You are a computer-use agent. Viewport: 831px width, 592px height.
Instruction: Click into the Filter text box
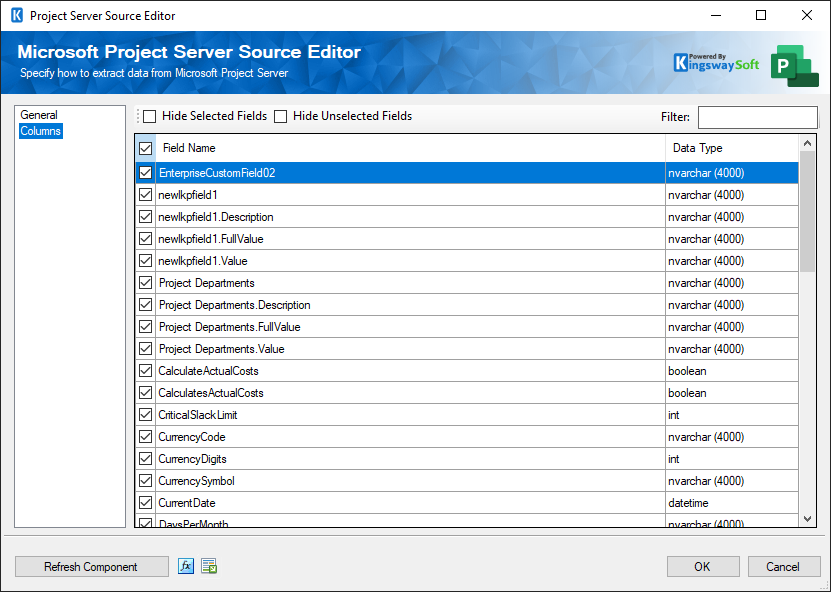click(x=757, y=117)
